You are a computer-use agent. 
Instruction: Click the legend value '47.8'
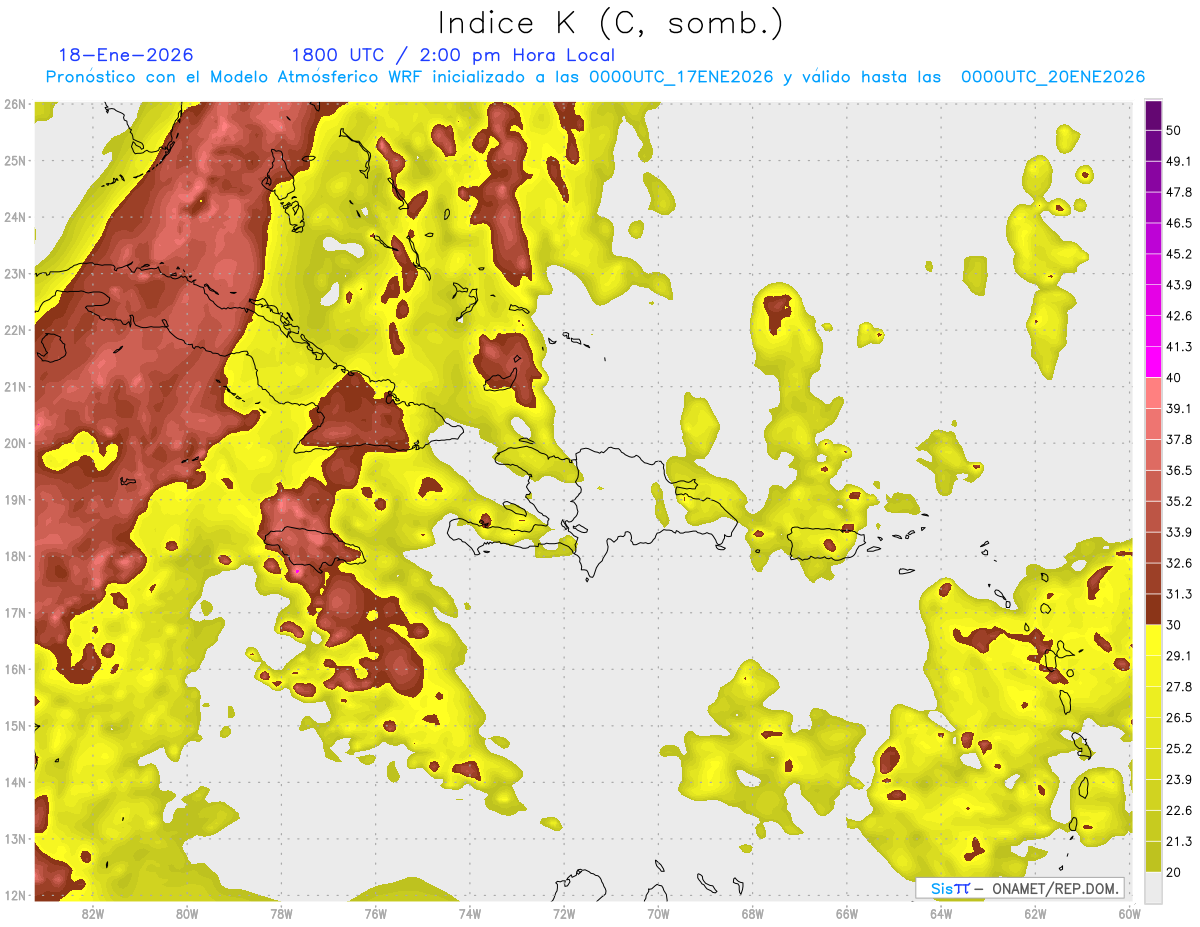[1179, 192]
